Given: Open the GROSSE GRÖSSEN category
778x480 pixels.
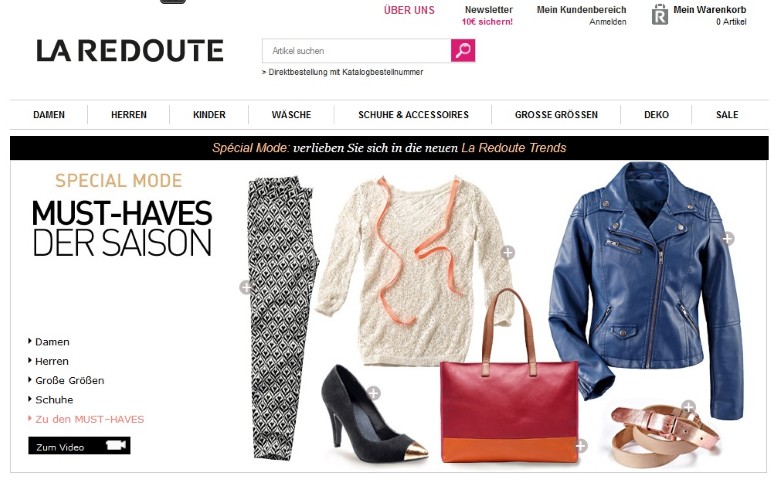Looking at the screenshot, I should click(x=556, y=115).
